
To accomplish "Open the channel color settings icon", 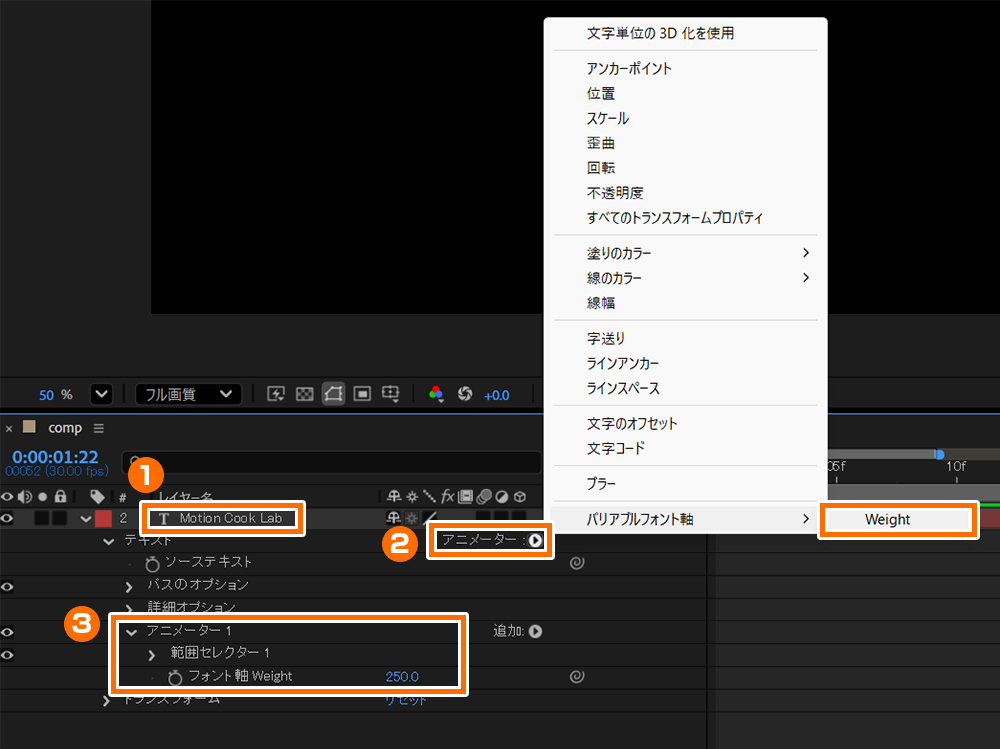I will 436,394.
